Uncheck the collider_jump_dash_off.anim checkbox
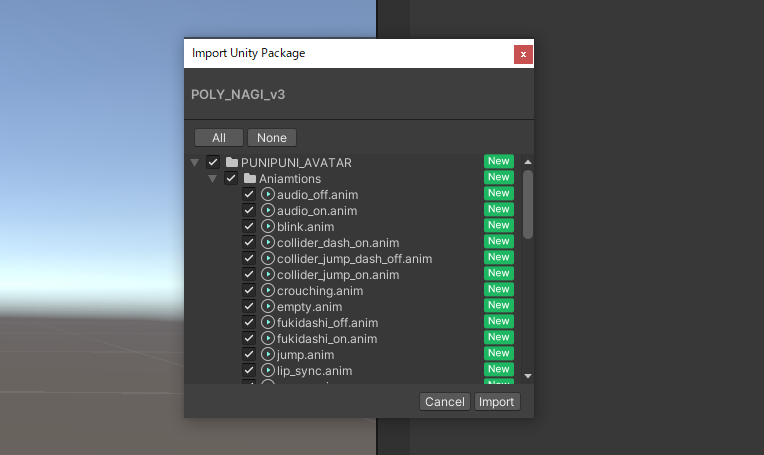Image resolution: width=764 pixels, height=455 pixels. pos(249,258)
